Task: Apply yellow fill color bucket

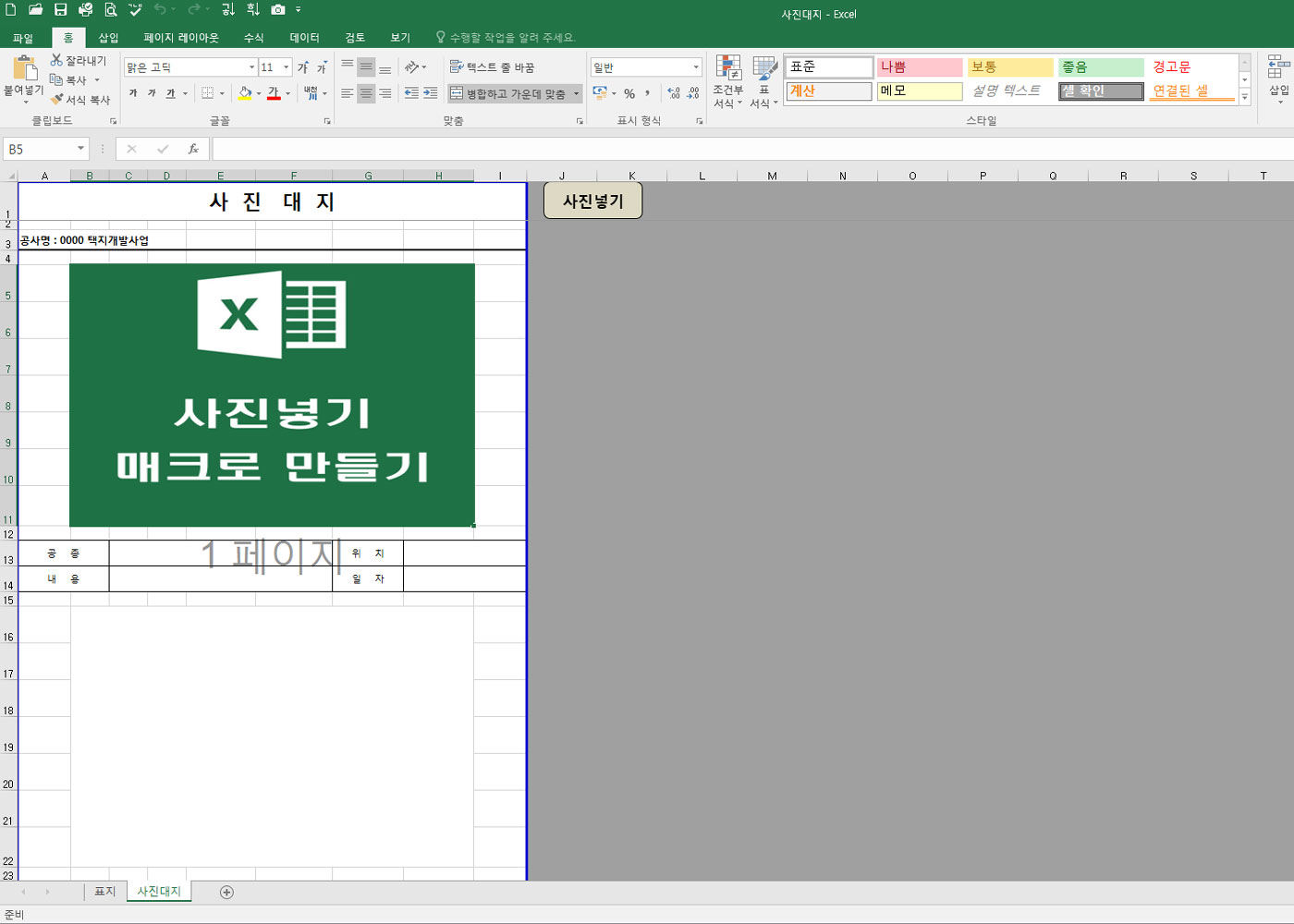Action: click(245, 93)
